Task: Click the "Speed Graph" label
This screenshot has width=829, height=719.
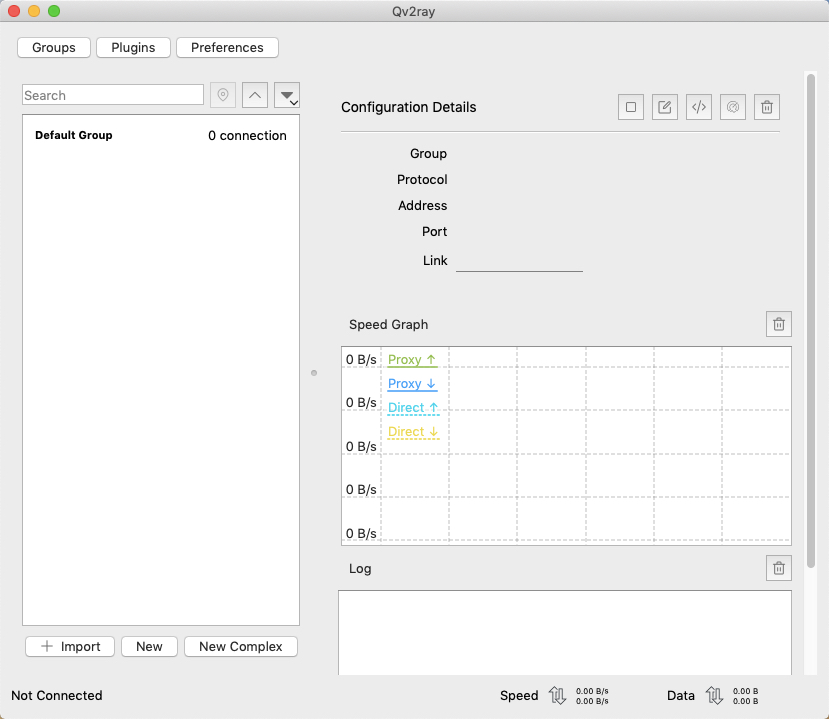Action: (x=389, y=325)
